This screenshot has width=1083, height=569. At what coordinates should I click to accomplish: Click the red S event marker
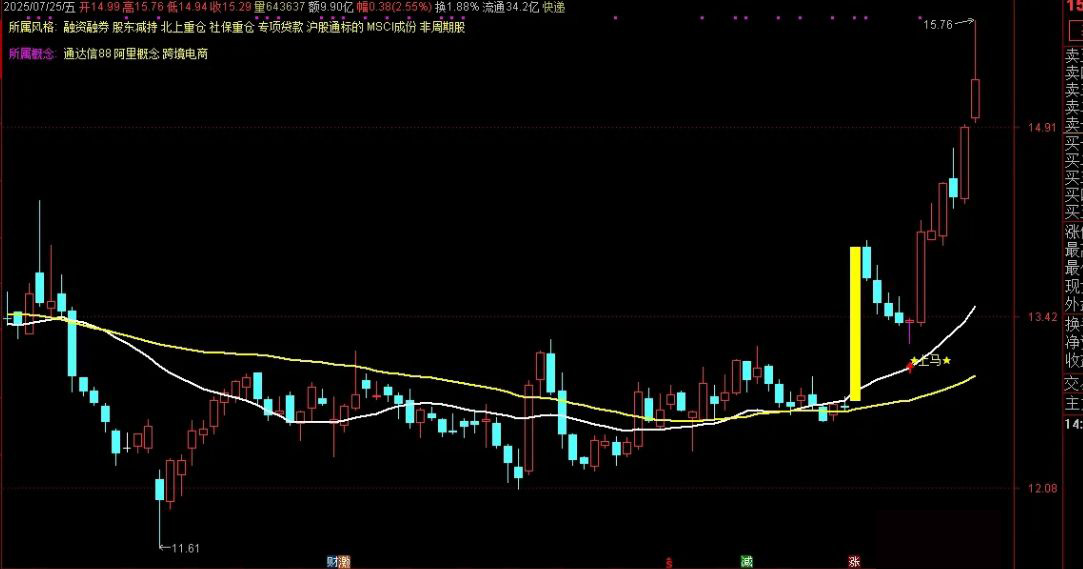[x=669, y=562]
